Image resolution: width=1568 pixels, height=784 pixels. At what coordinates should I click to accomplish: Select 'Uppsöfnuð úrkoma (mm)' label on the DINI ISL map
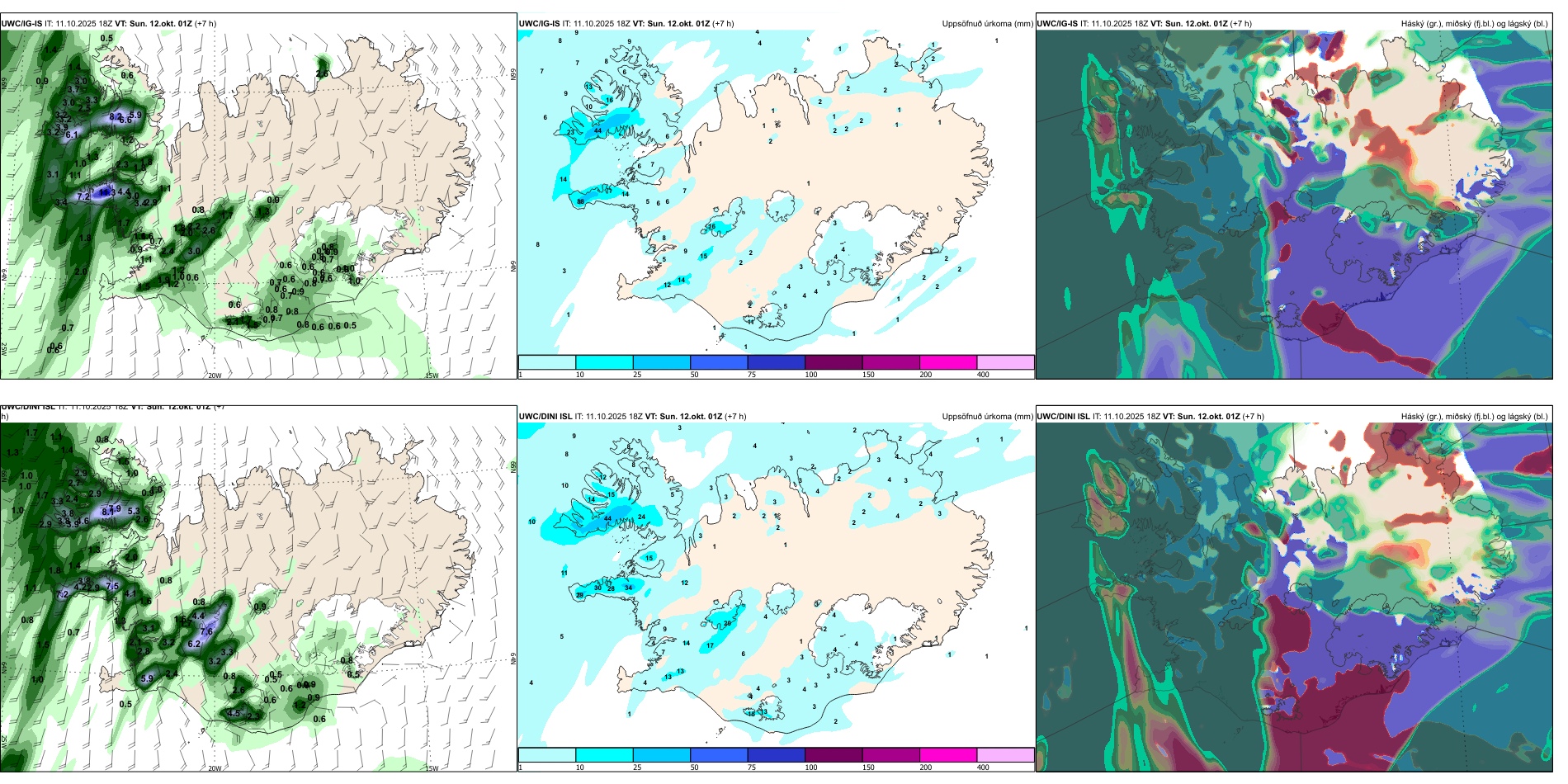point(987,417)
